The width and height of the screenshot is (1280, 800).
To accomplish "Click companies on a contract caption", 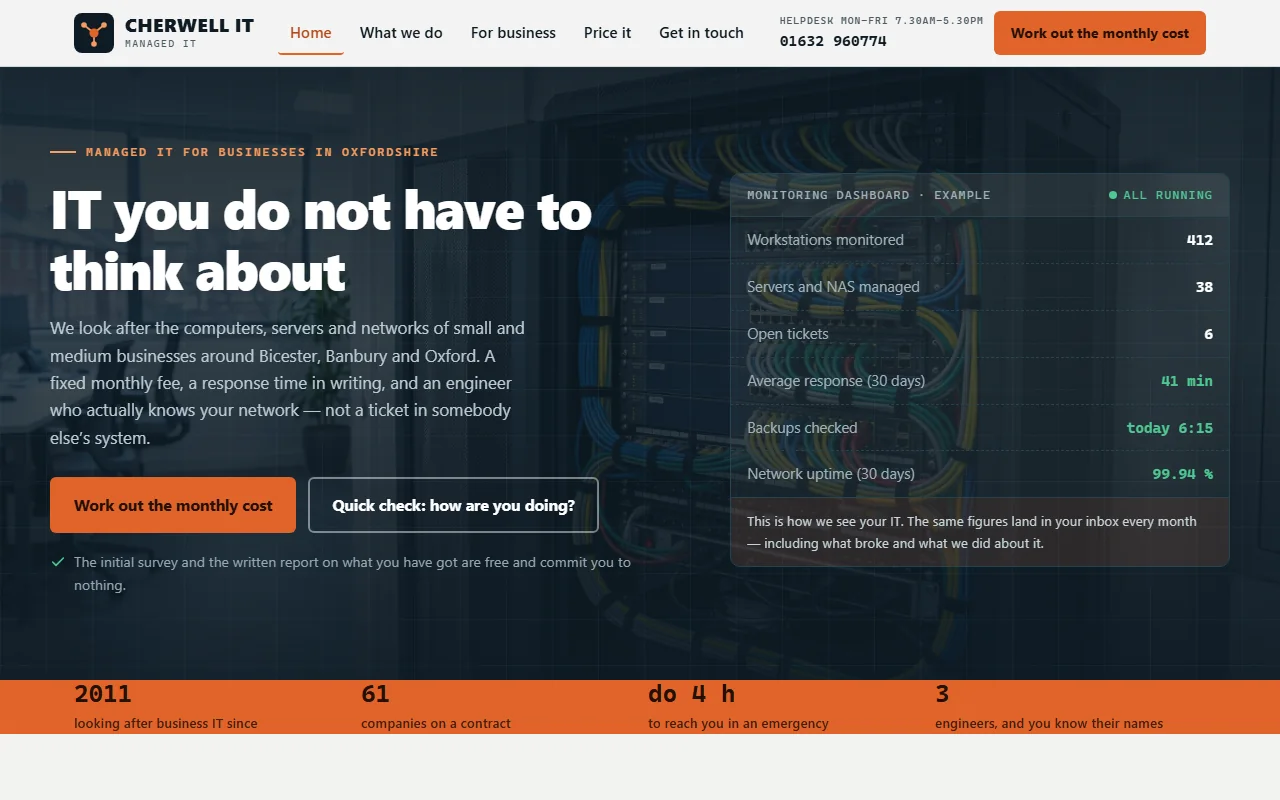I will click(x=436, y=723).
